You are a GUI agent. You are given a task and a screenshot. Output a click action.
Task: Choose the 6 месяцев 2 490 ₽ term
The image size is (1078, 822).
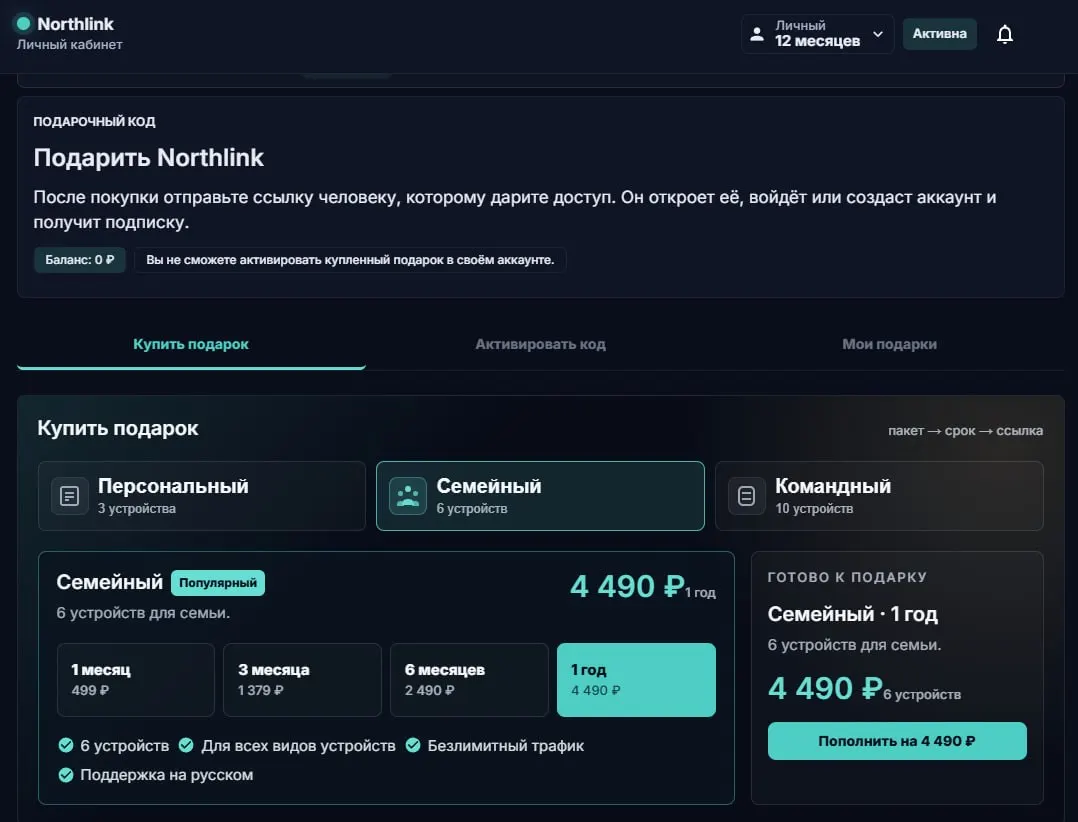coord(469,680)
